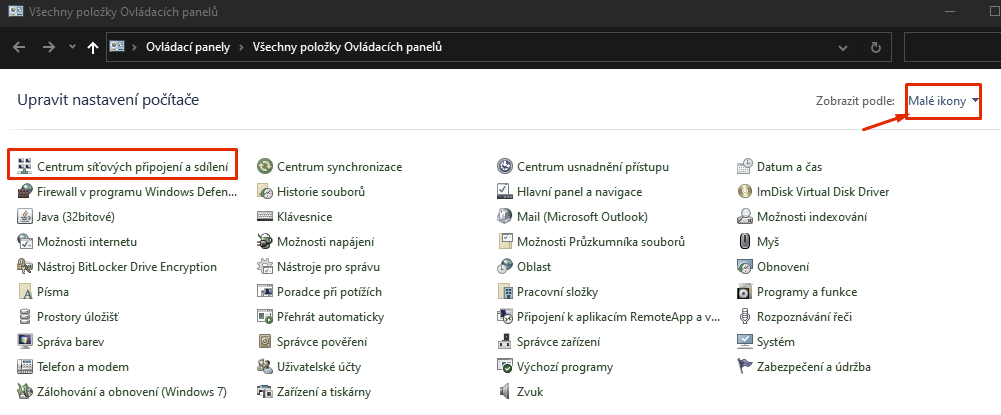Open Firewall v programu Windows Defender icon
The width and height of the screenshot is (1001, 415).
(25, 192)
